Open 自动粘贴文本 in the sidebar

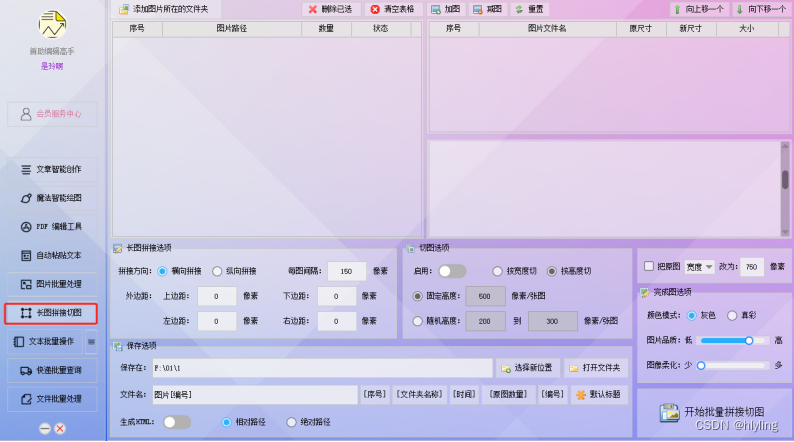[x=52, y=256]
